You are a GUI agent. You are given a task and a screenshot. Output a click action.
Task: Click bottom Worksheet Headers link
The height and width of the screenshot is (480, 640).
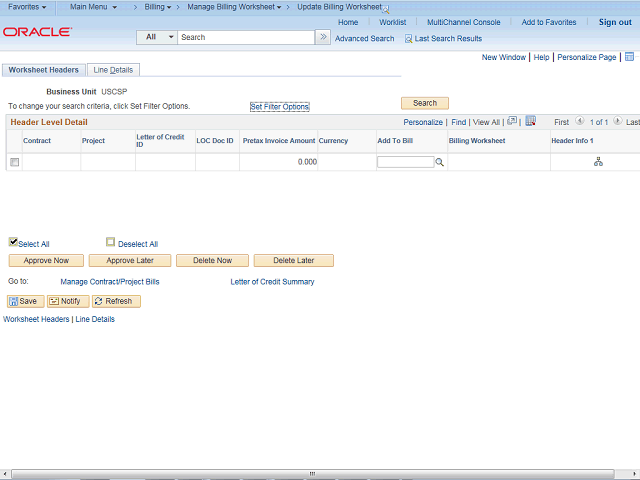coord(36,319)
